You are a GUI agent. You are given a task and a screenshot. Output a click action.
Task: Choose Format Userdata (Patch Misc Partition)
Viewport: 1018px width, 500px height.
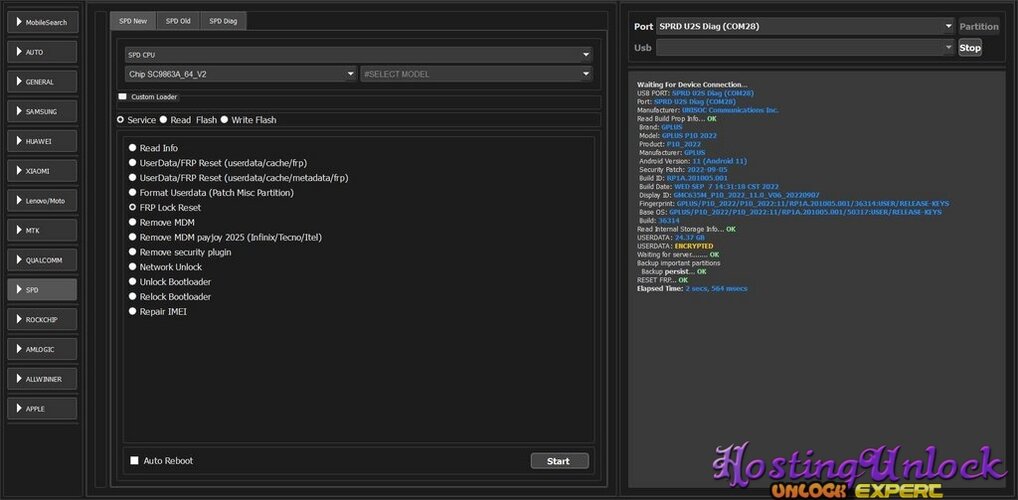tap(211, 193)
